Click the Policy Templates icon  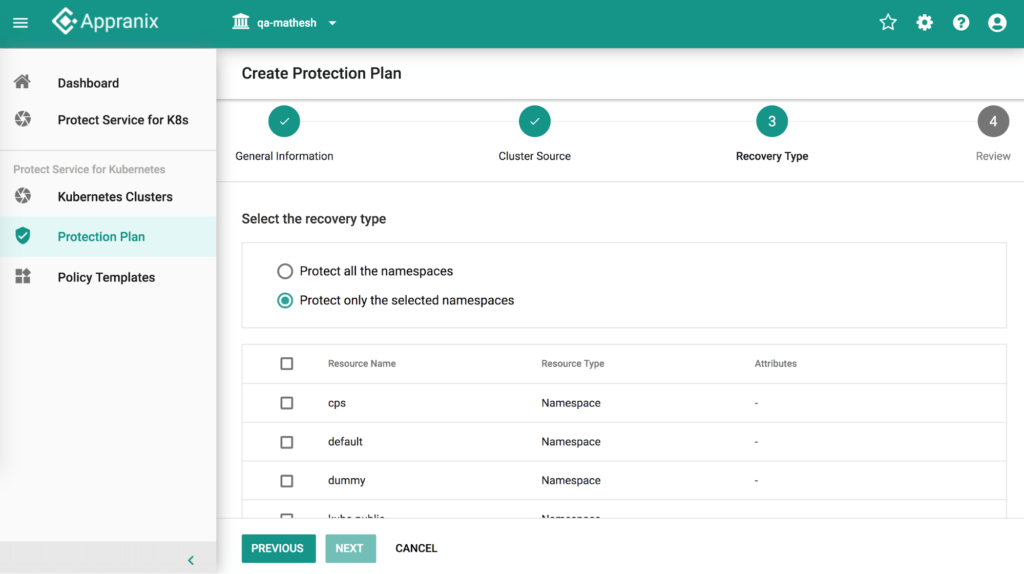click(23, 276)
